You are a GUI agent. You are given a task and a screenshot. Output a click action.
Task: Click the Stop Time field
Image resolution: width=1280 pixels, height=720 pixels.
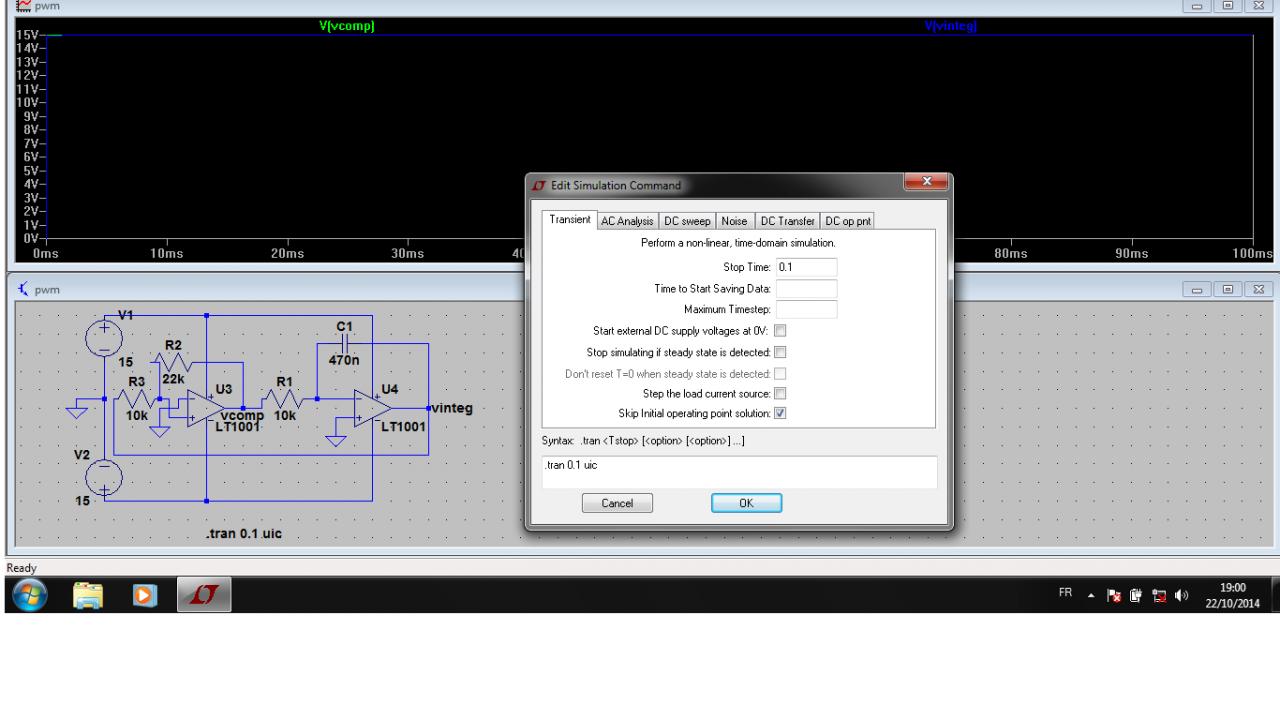click(806, 267)
